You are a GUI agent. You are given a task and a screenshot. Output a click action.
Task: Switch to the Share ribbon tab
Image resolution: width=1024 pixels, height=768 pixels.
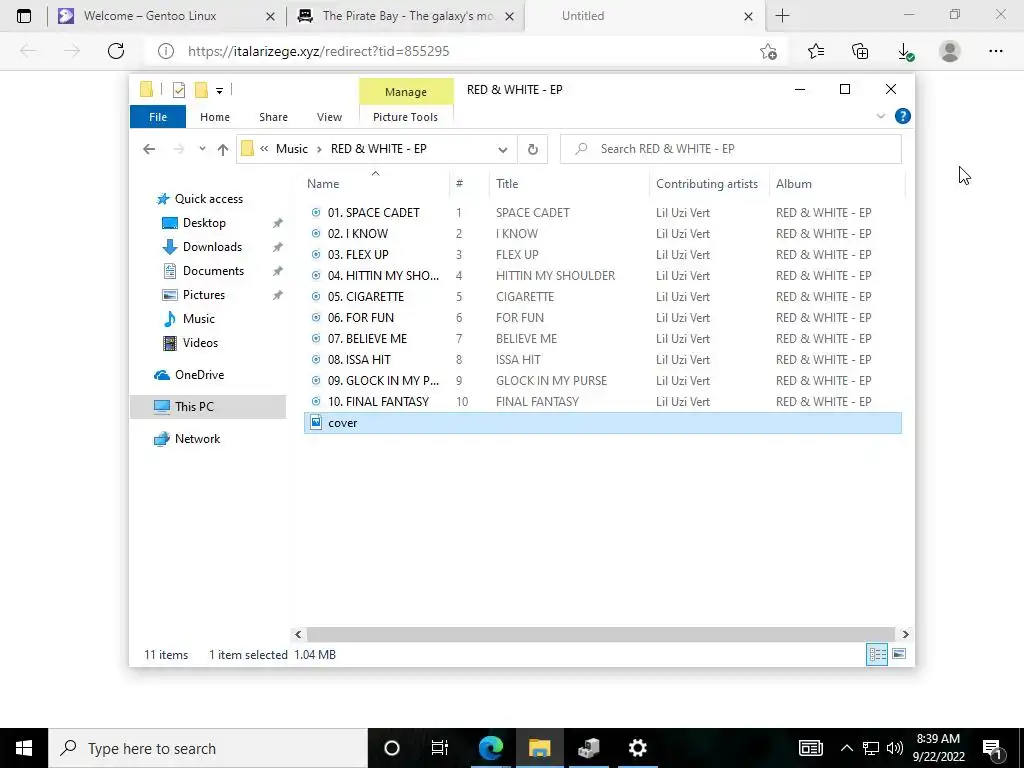[x=273, y=117]
